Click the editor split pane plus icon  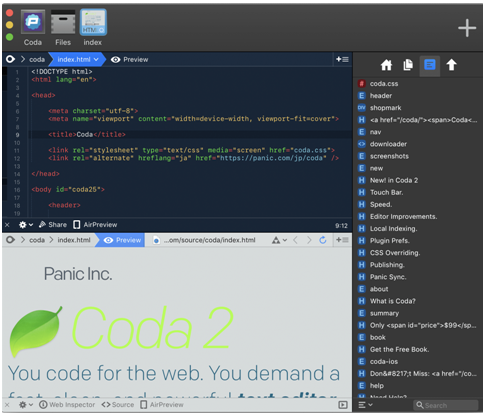(342, 59)
